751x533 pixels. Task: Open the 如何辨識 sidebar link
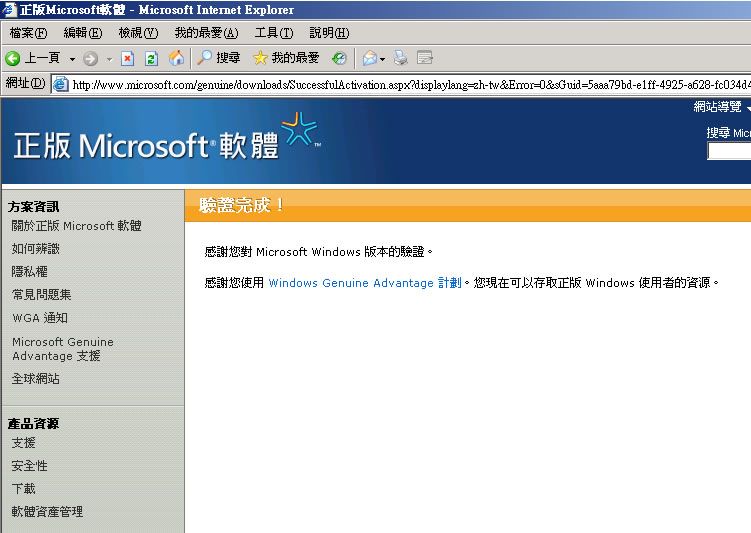click(x=35, y=249)
